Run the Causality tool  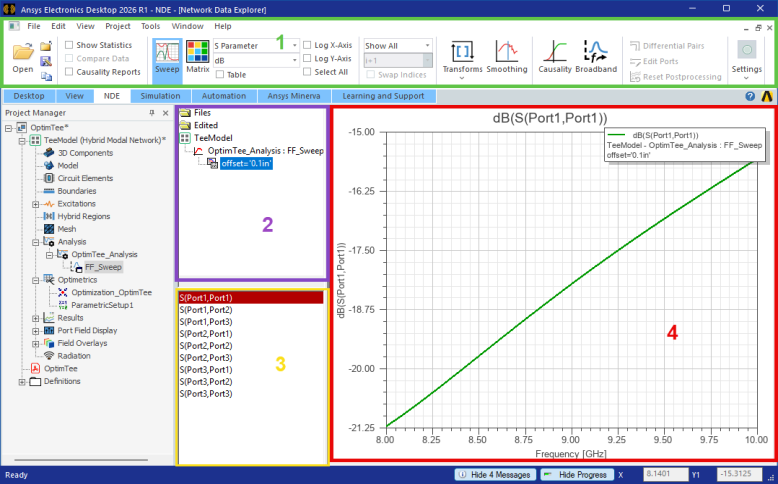[x=555, y=57]
